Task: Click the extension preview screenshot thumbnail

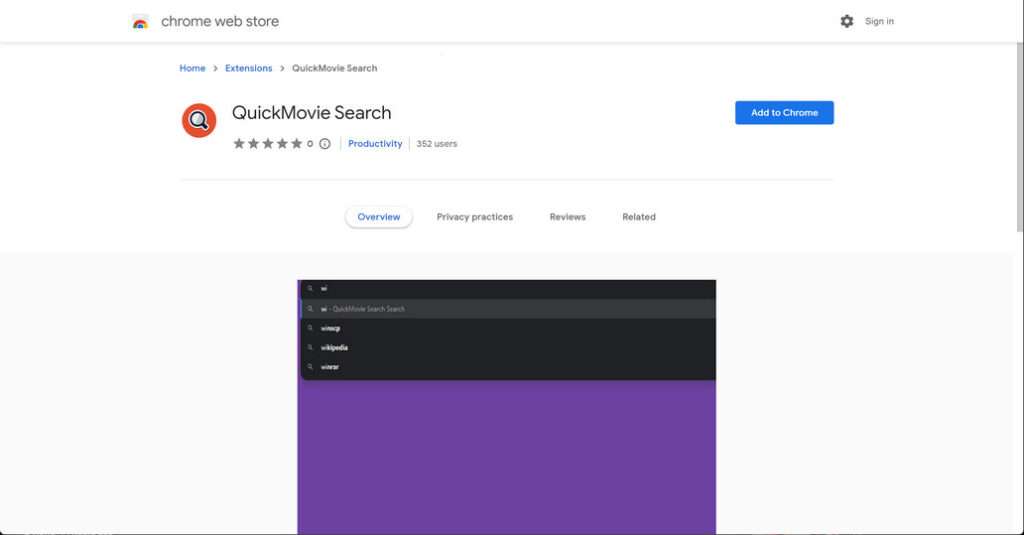Action: 506,407
